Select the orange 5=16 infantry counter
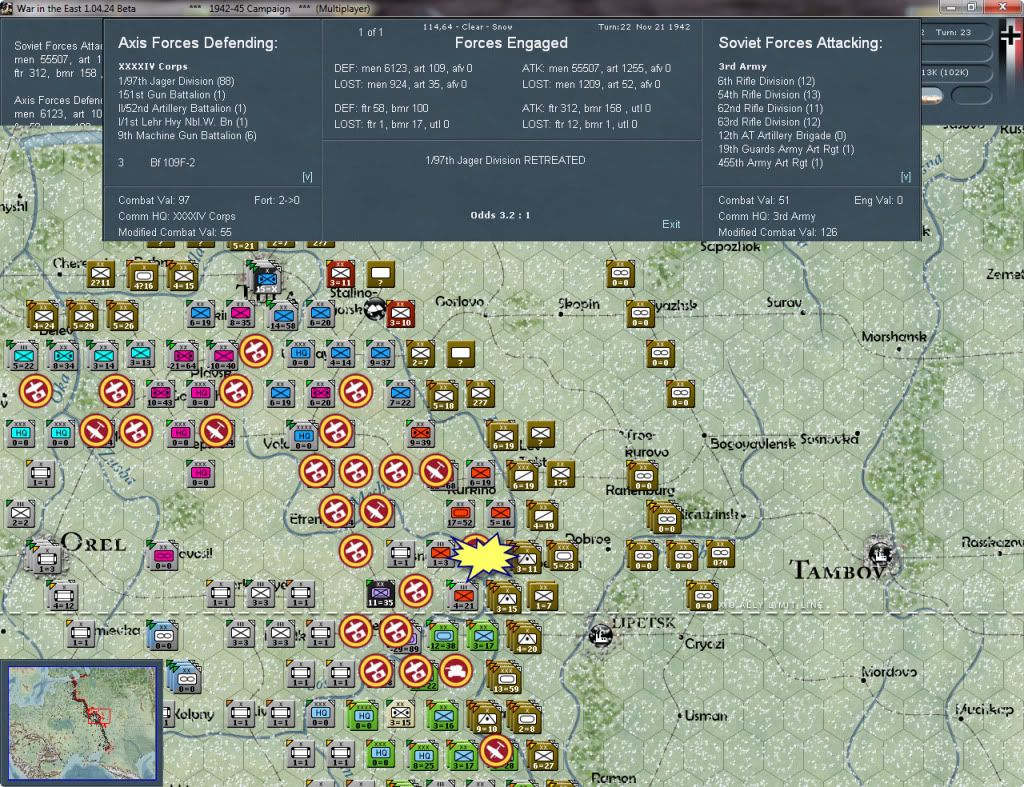This screenshot has height=787, width=1024. (x=500, y=514)
